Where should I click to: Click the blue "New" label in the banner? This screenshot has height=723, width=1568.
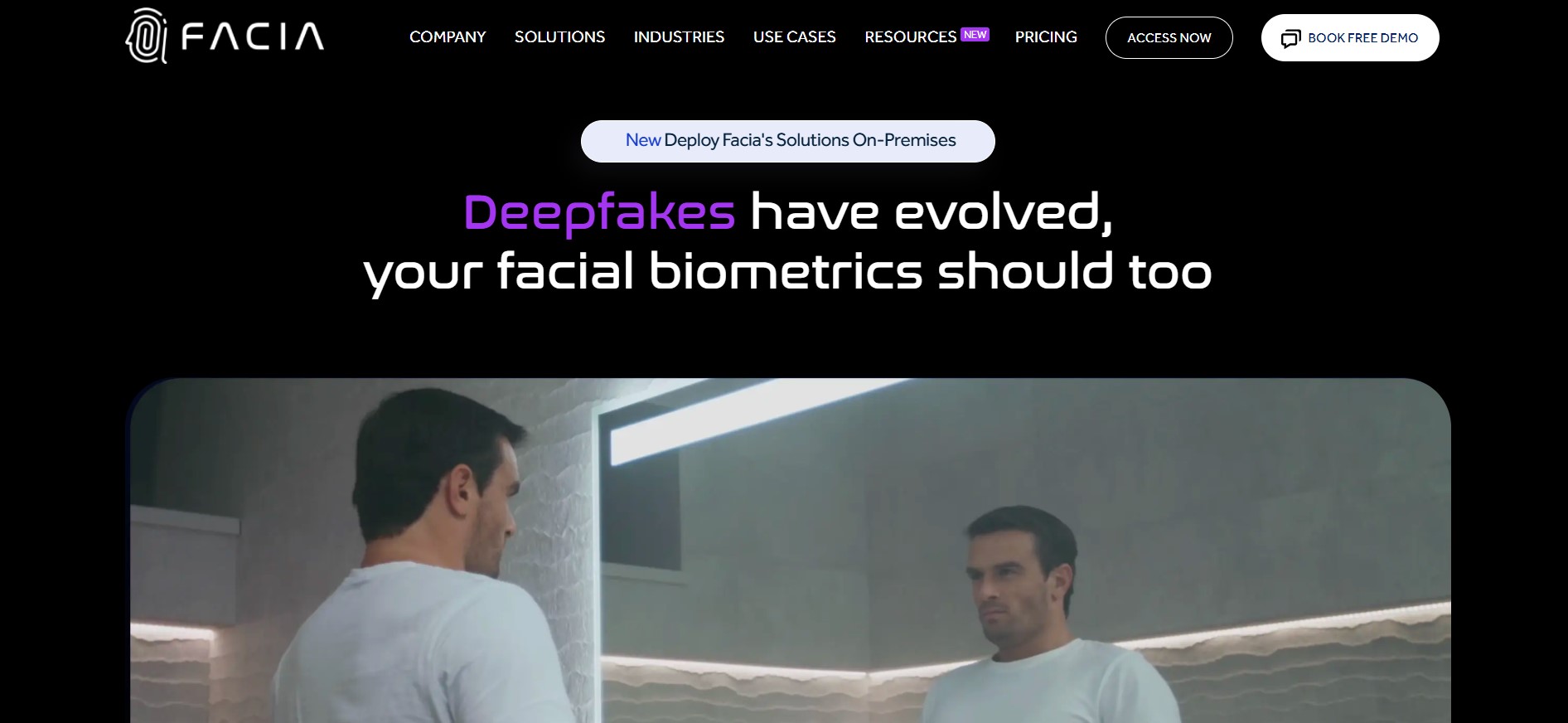pos(642,141)
